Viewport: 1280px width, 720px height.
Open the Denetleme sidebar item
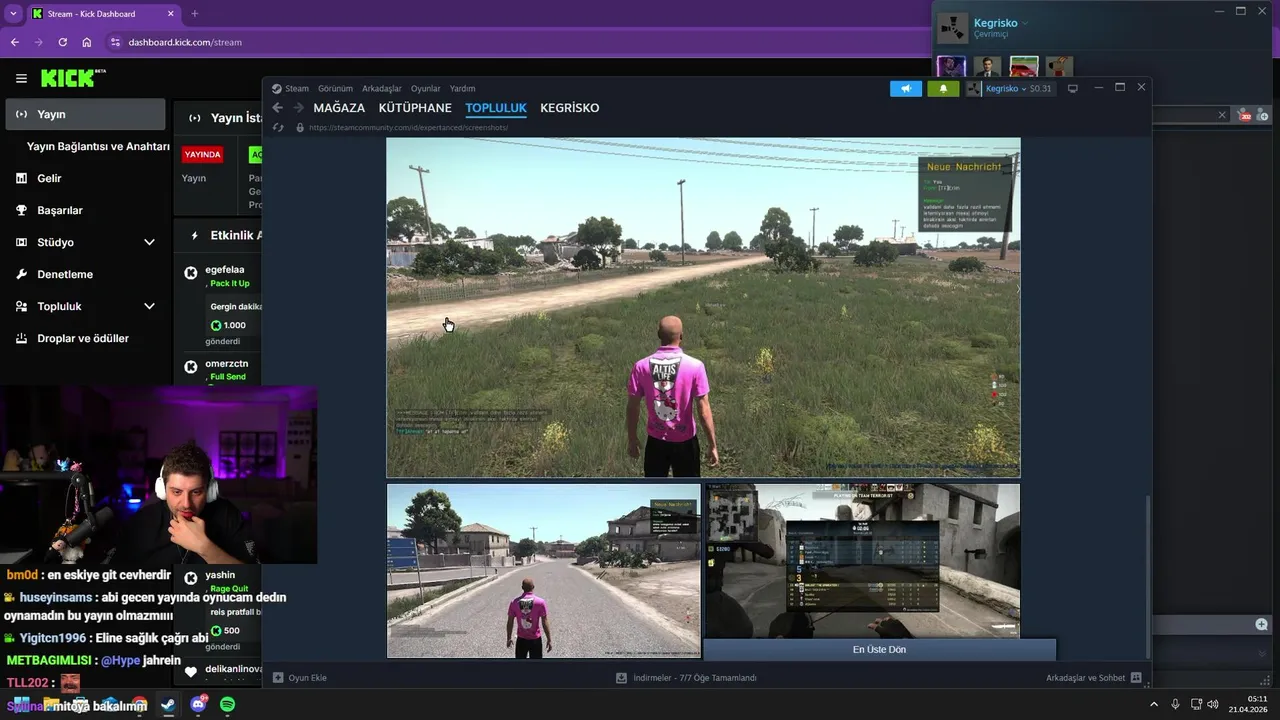coord(85,274)
